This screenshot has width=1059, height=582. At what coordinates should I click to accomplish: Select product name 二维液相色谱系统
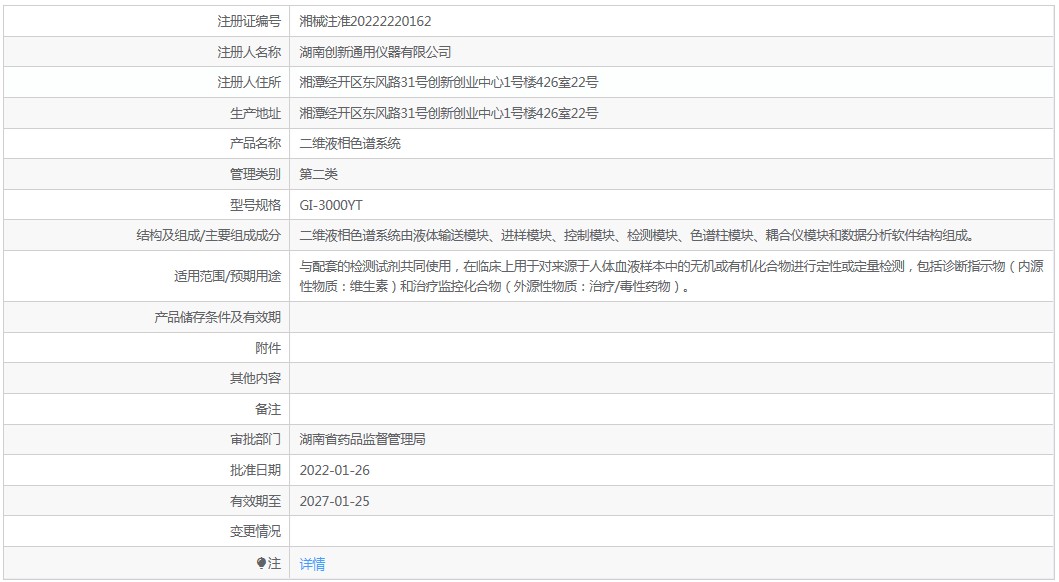pyautogui.click(x=350, y=144)
